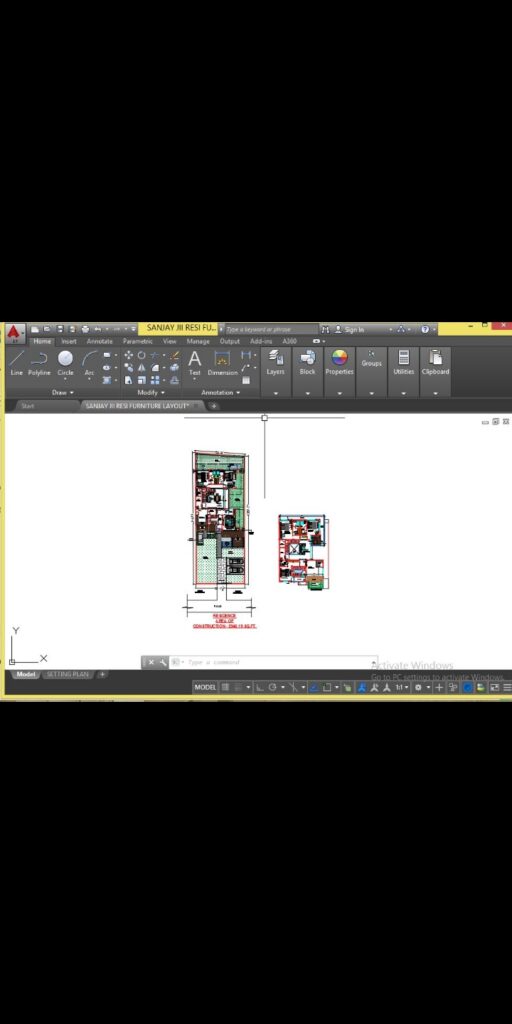
Task: Open the Insert ribbon tab
Action: (69, 341)
